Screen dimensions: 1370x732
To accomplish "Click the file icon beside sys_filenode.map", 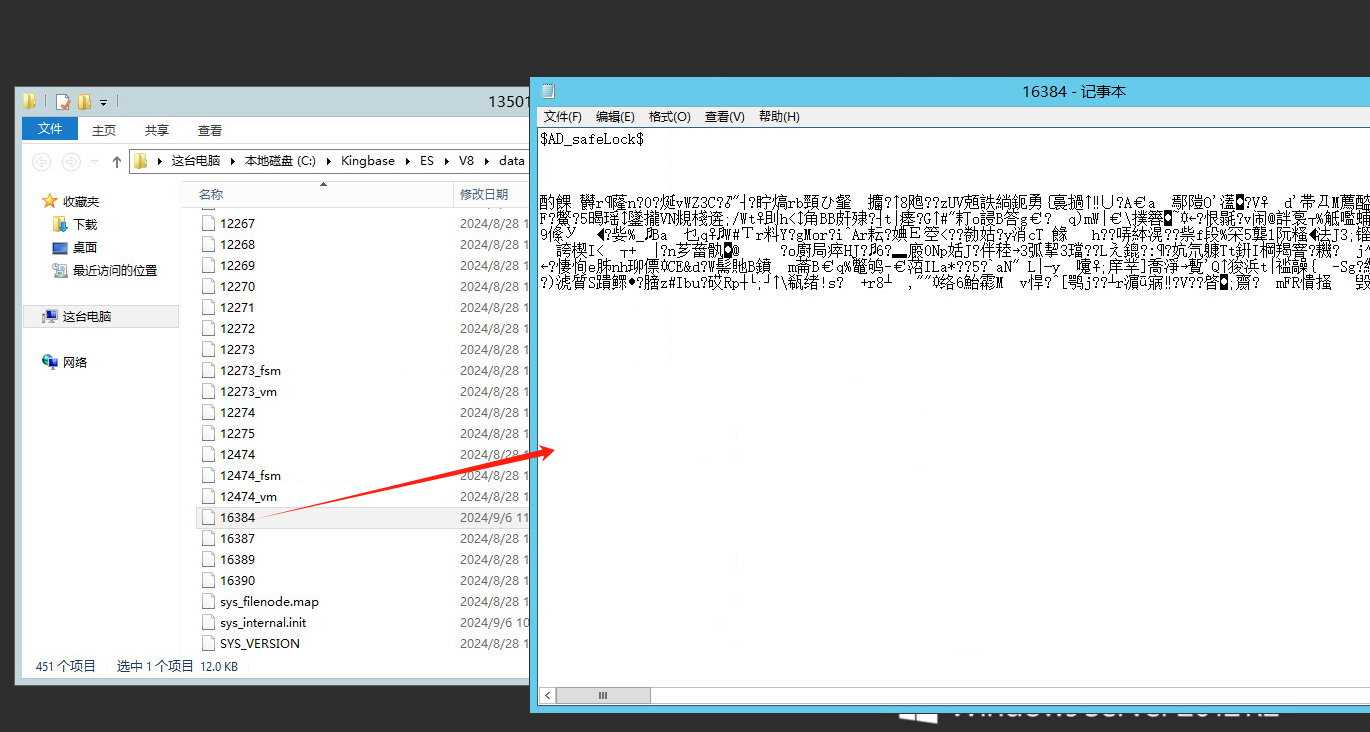I will 208,601.
